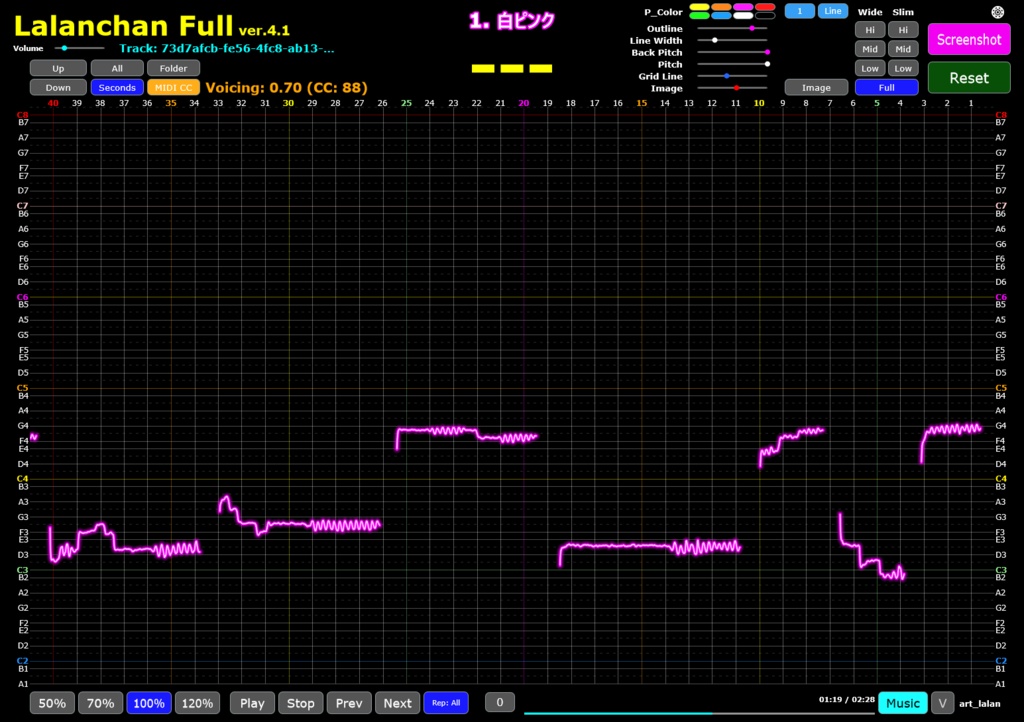Adjust the Pitch slider
The width and height of the screenshot is (1024, 722).
pos(733,64)
